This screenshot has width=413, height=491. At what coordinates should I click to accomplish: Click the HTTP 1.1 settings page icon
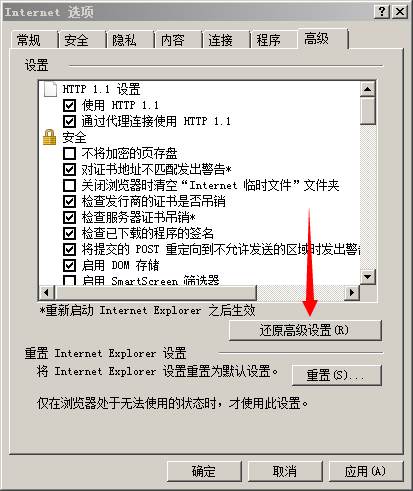(x=50, y=89)
